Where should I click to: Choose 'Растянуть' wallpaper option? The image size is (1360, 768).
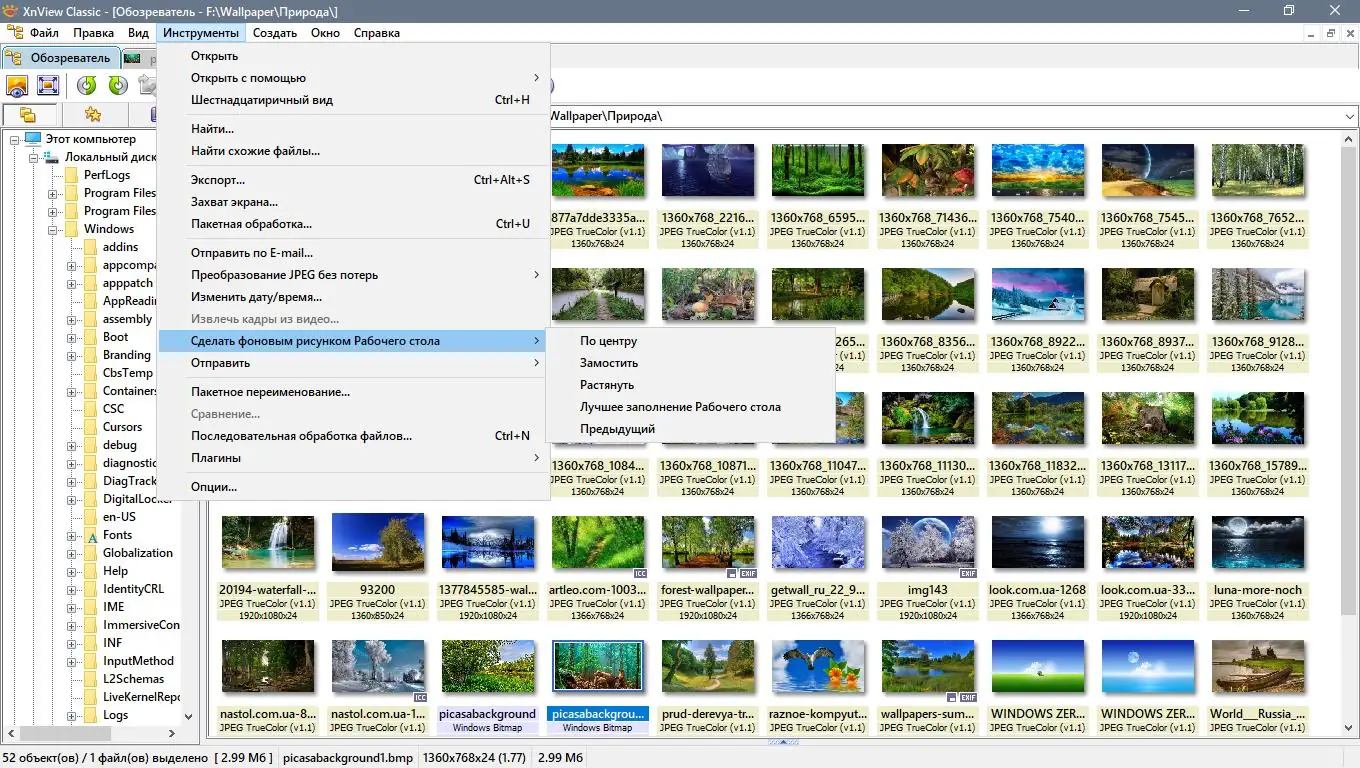[607, 385]
